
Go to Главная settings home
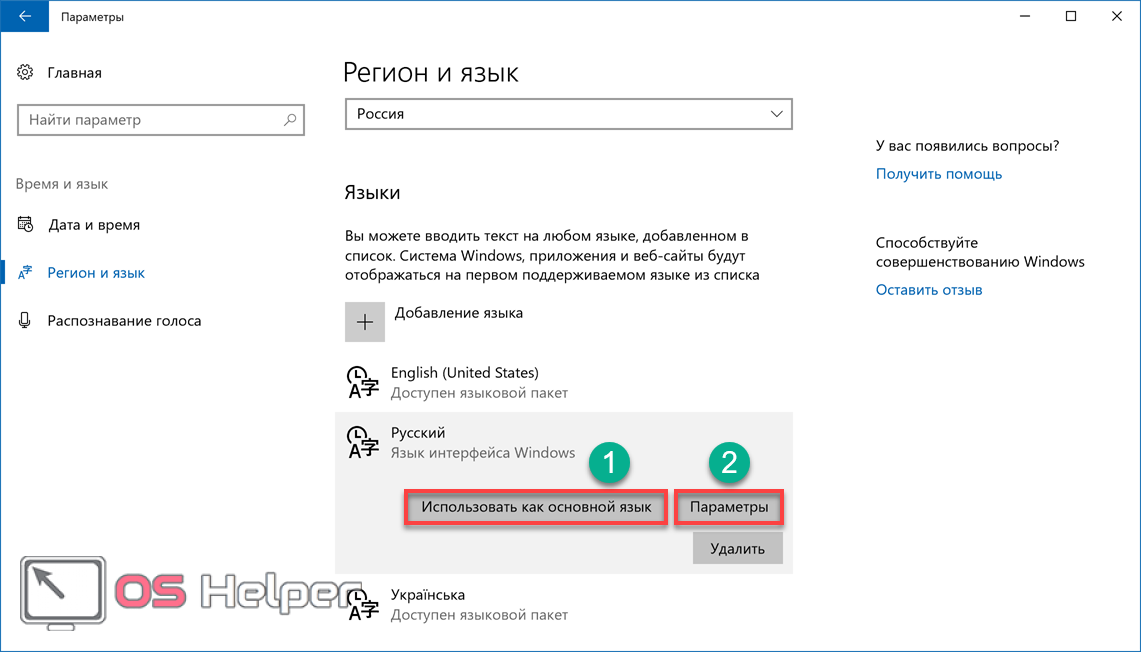[74, 73]
